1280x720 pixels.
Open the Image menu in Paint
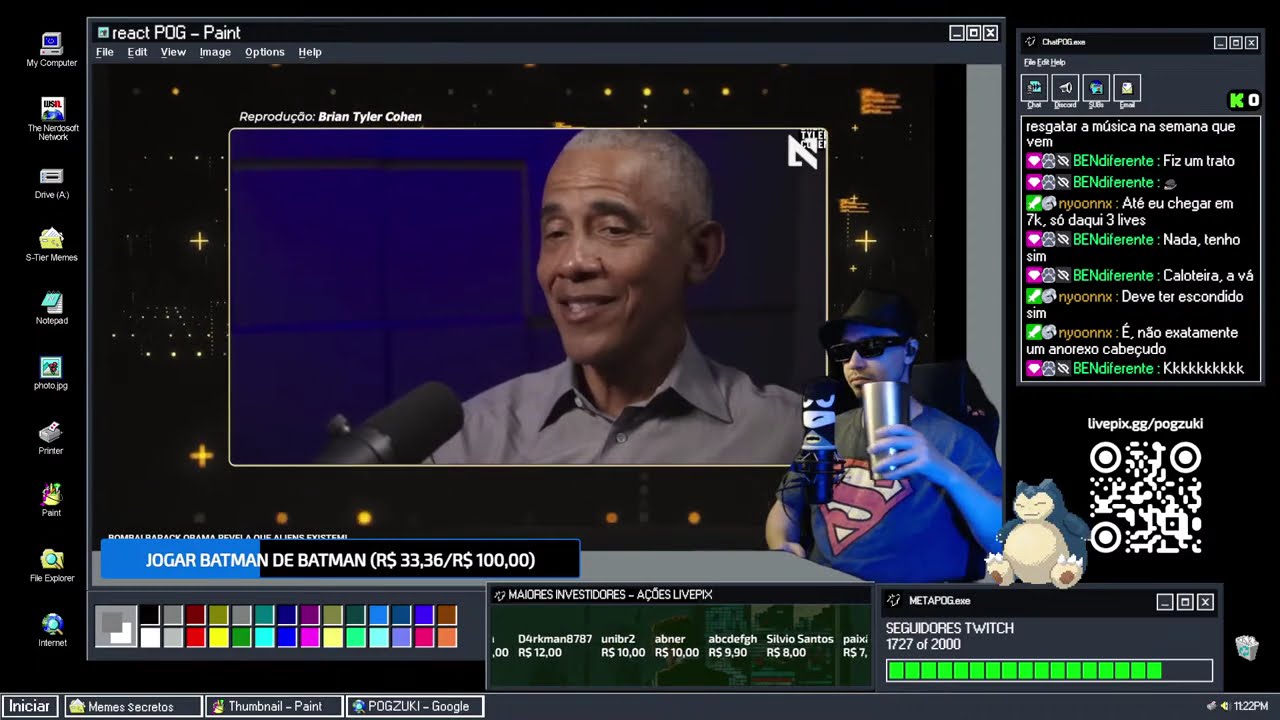click(x=215, y=52)
